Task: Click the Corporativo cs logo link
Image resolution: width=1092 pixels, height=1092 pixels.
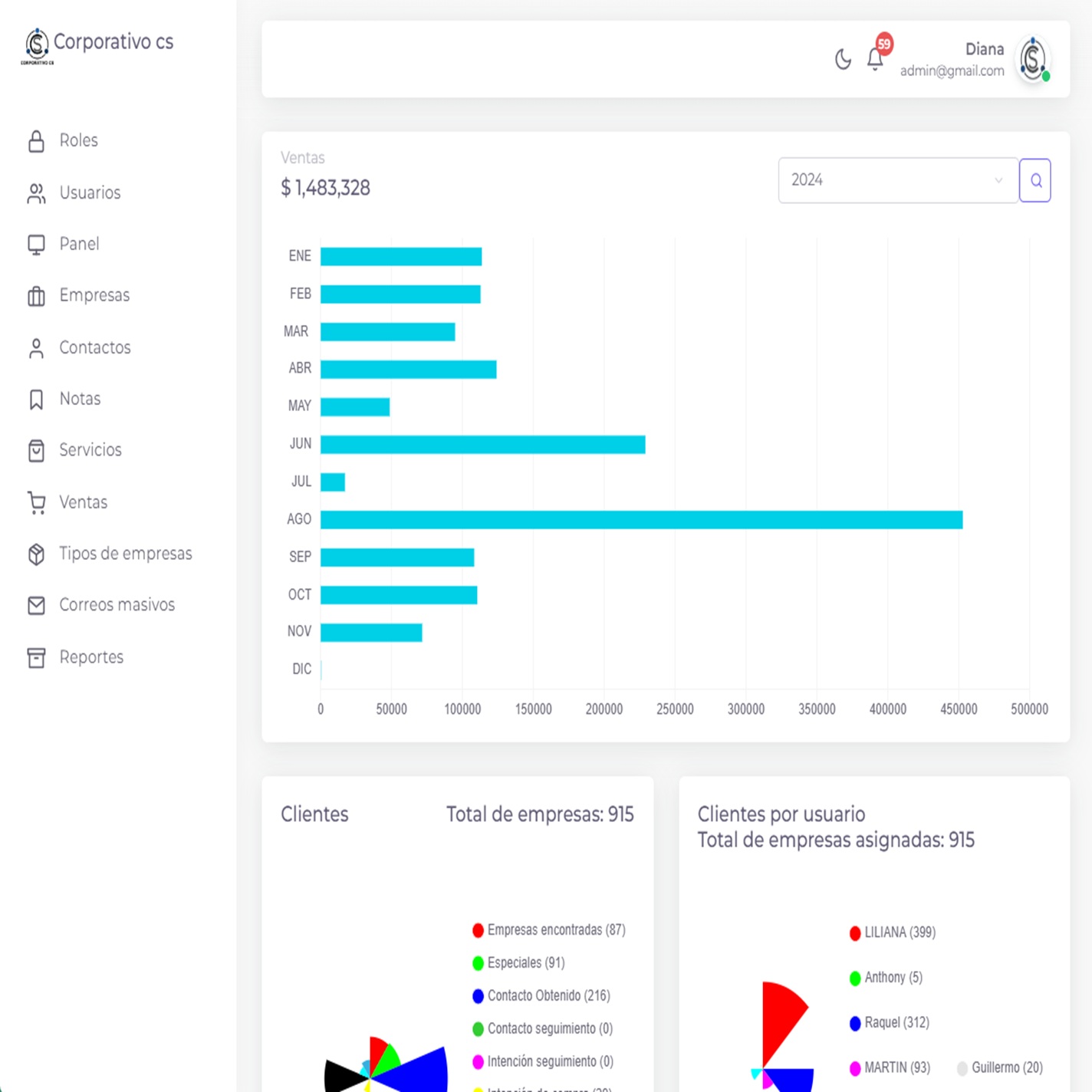Action: (x=98, y=44)
